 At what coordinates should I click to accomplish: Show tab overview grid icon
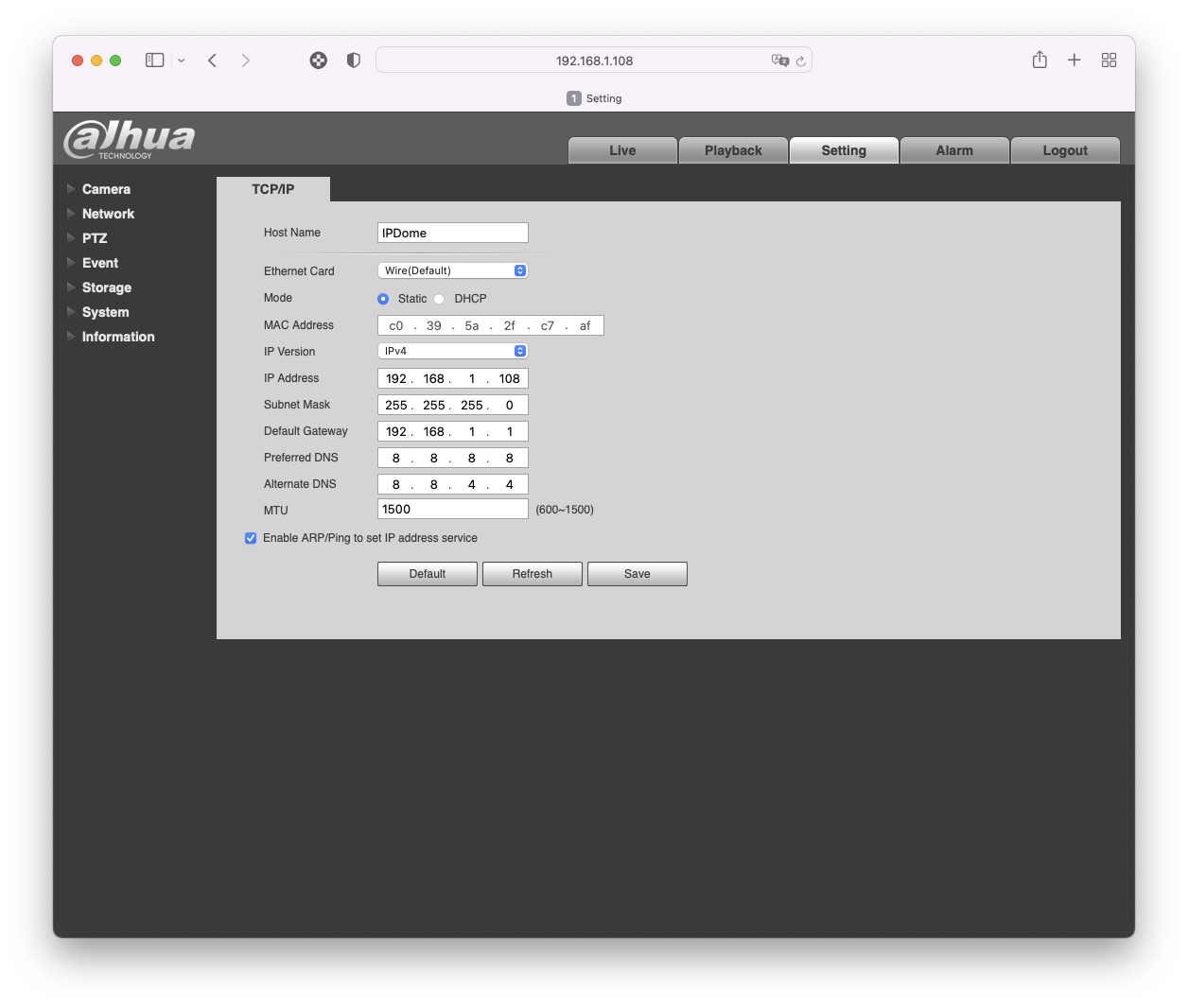(1109, 60)
